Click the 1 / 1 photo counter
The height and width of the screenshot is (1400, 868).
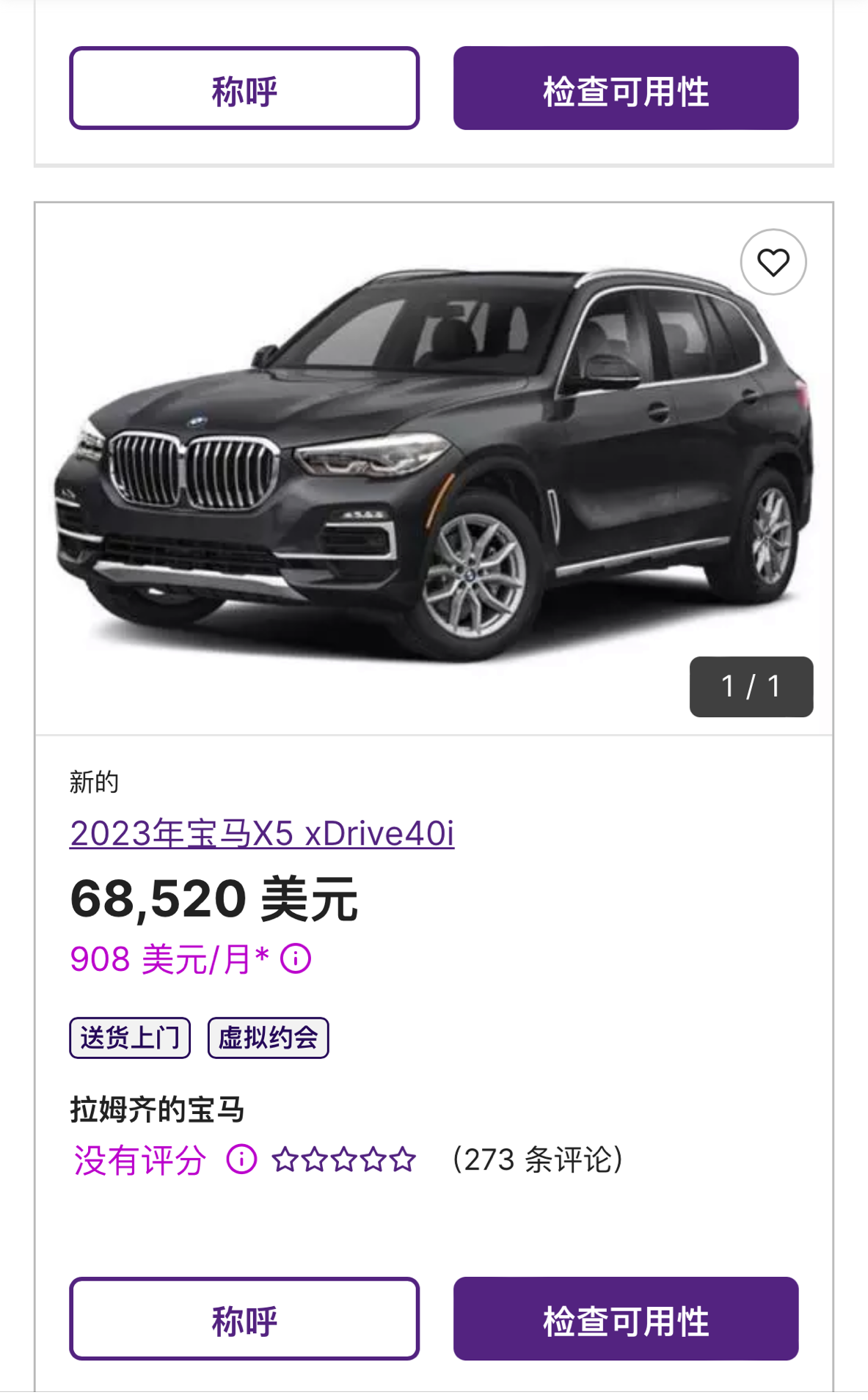point(751,686)
